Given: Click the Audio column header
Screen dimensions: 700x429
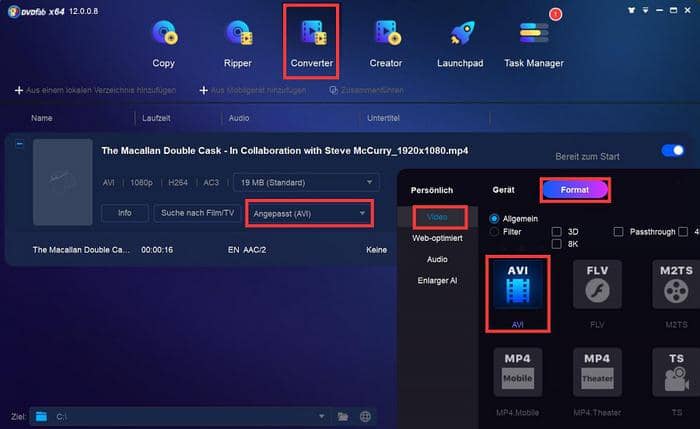Looking at the screenshot, I should click(239, 118).
